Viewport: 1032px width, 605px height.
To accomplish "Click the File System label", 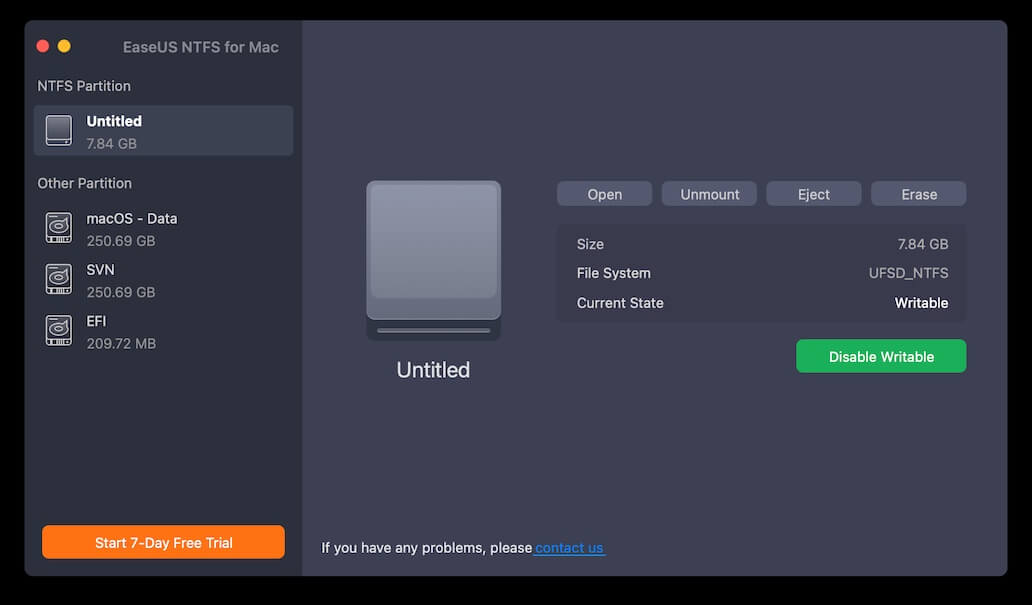I will click(x=613, y=273).
